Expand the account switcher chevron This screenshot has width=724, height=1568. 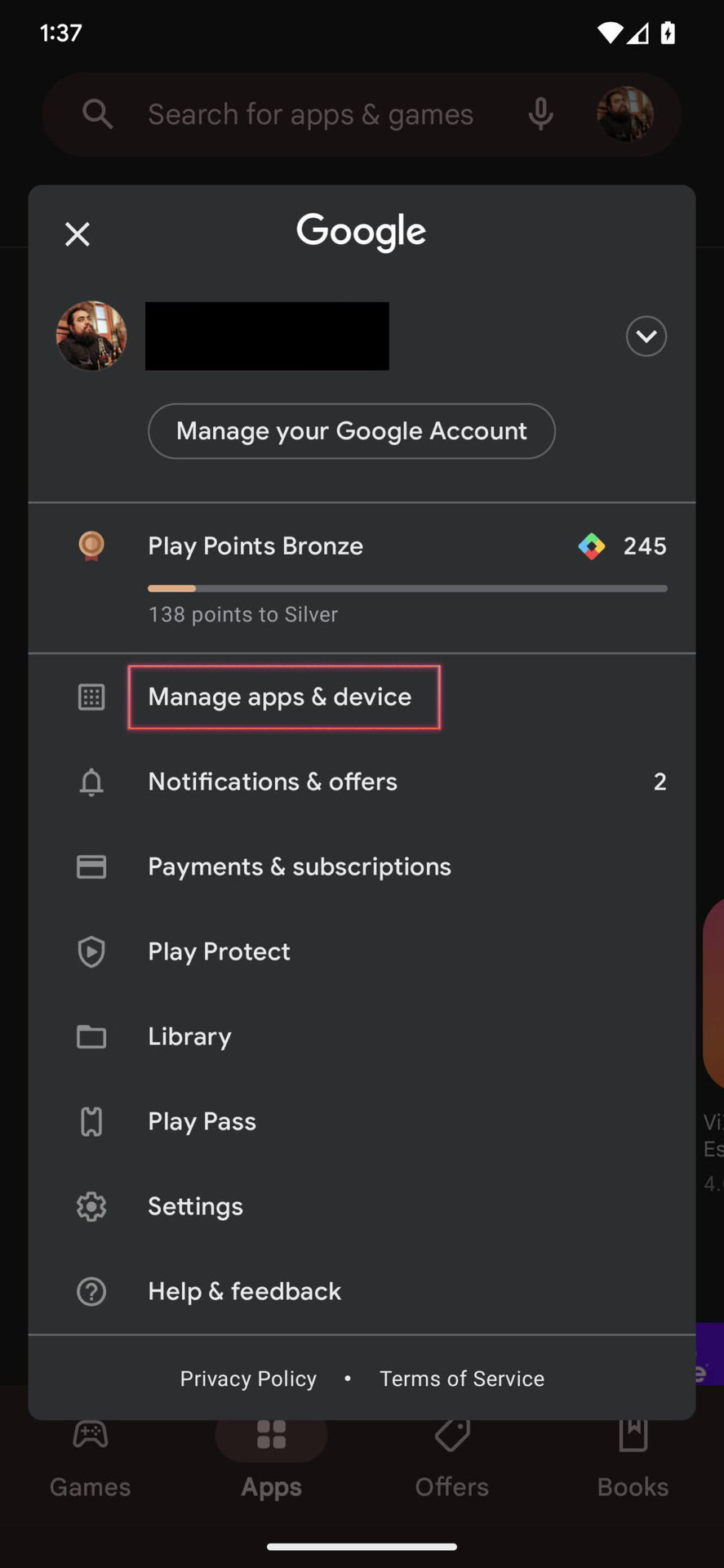click(x=646, y=336)
